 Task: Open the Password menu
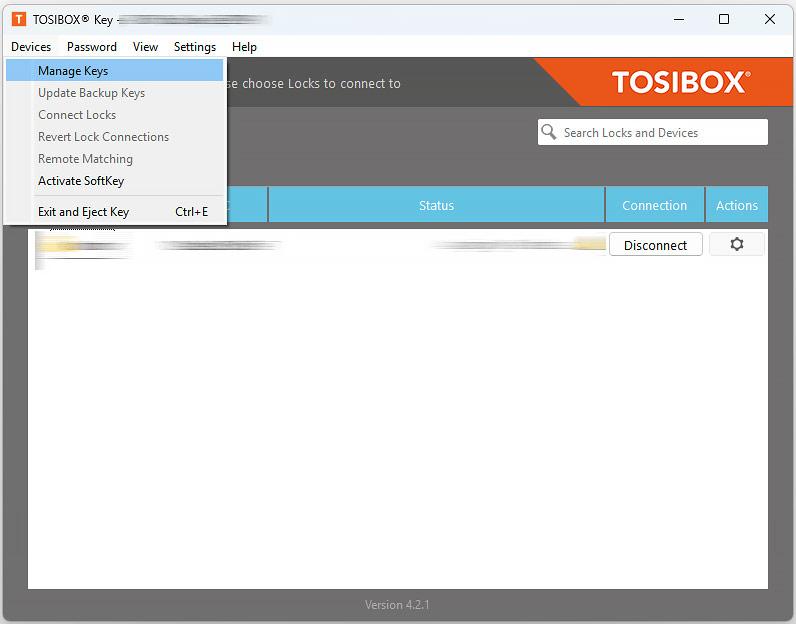tap(92, 47)
